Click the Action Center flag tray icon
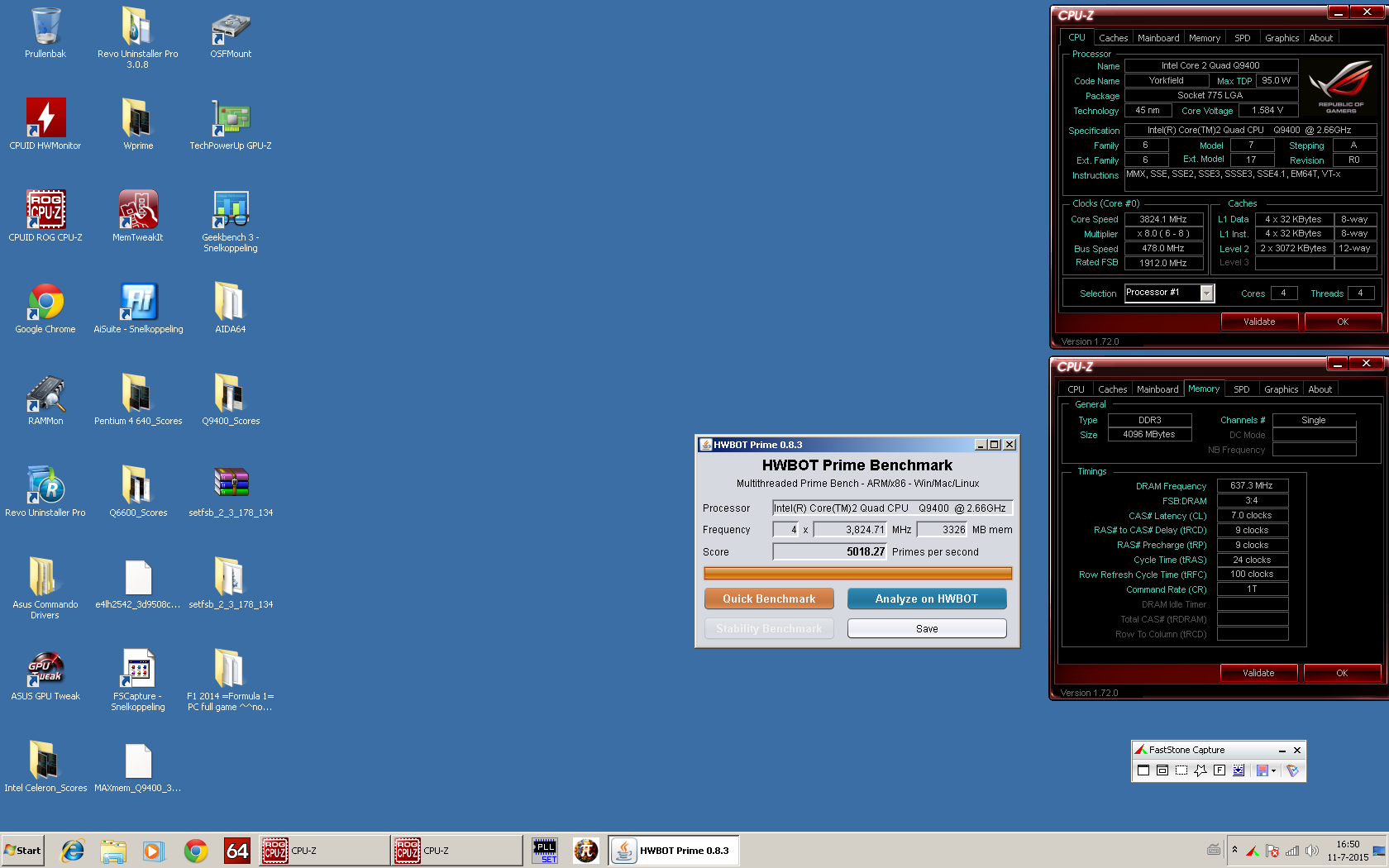 (1272, 851)
